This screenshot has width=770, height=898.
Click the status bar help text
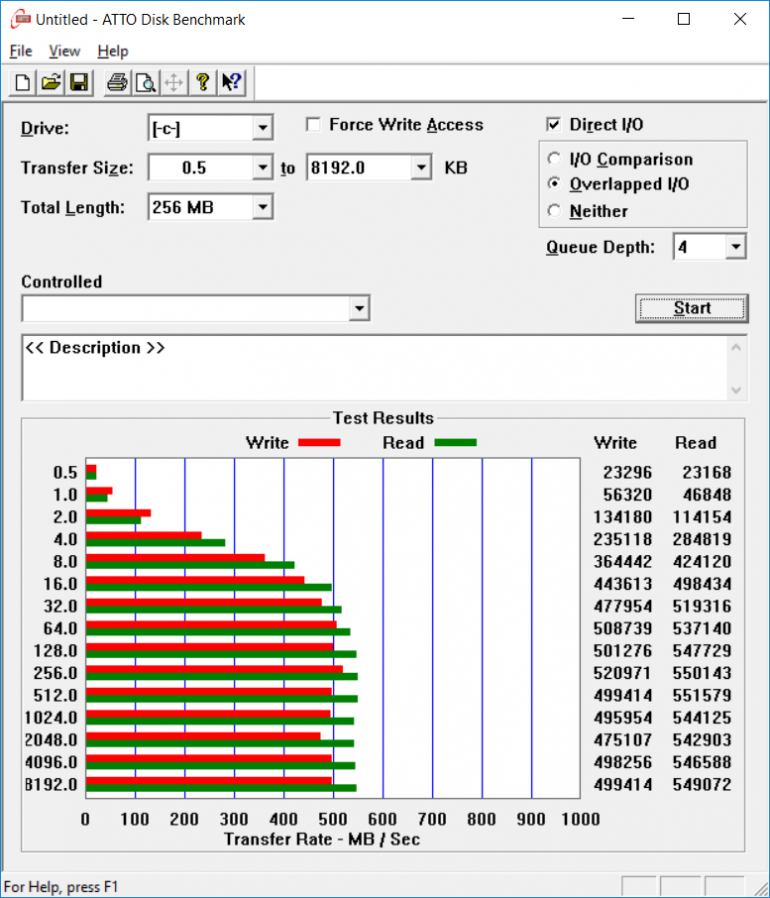61,887
